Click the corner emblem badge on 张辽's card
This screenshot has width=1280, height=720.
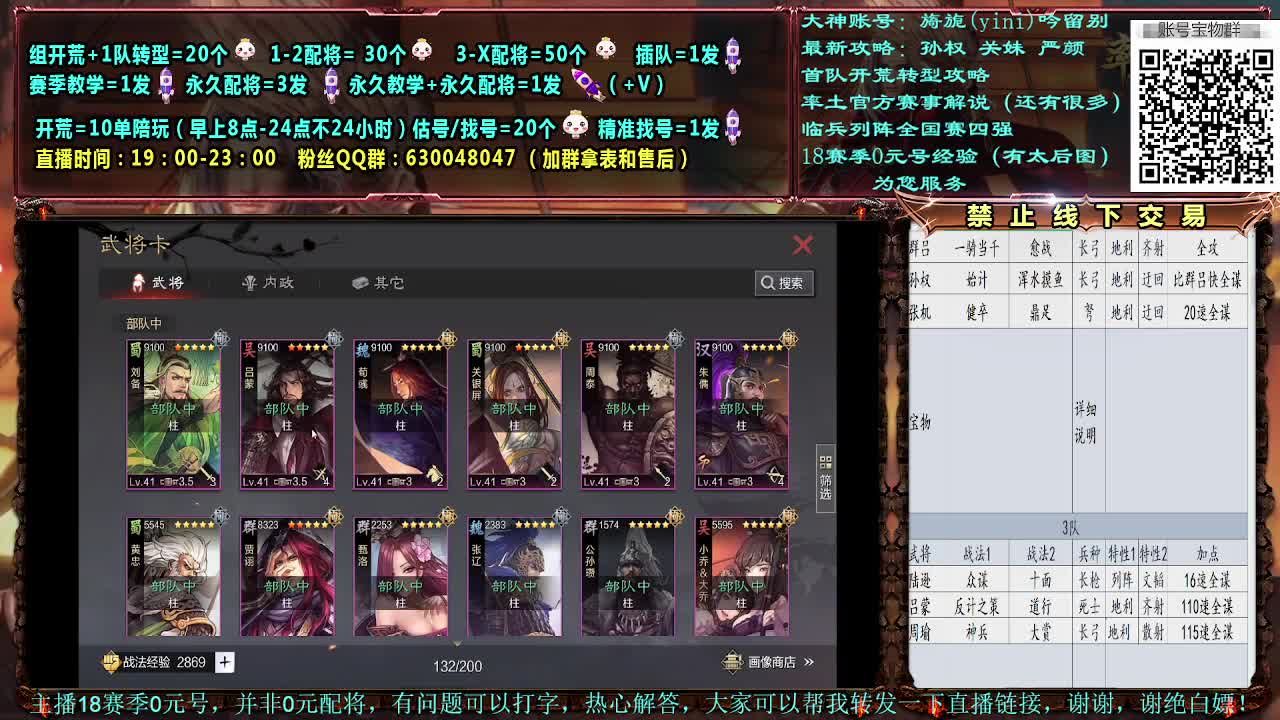point(562,517)
